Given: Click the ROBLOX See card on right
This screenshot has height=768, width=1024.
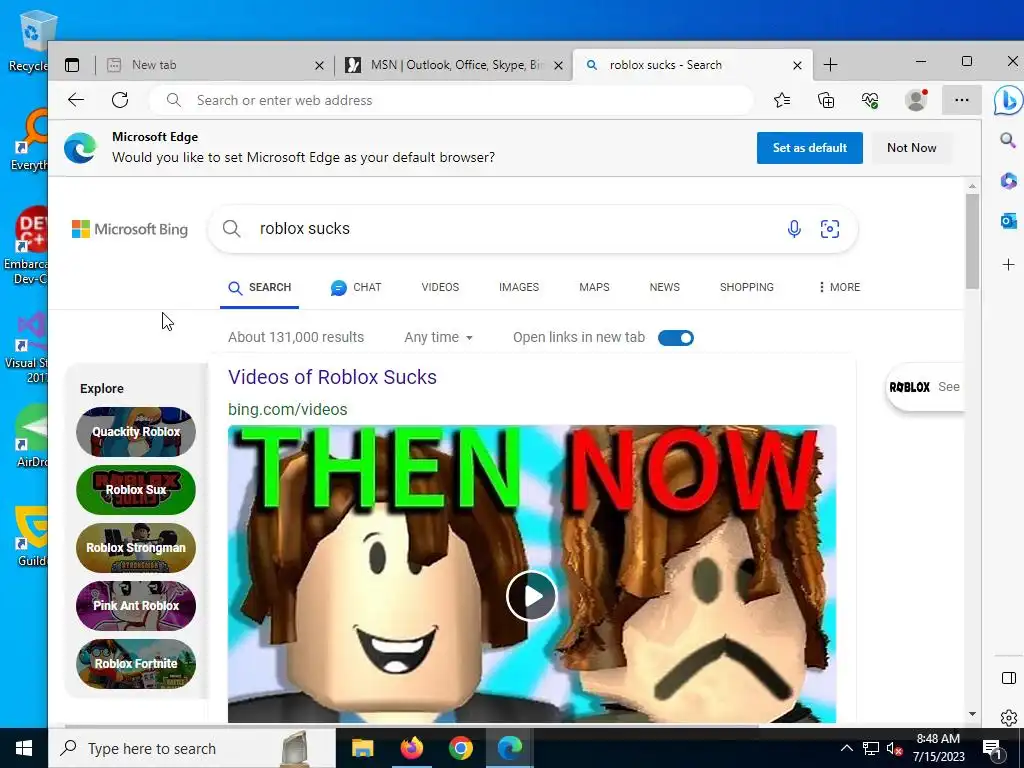Looking at the screenshot, I should 924,387.
